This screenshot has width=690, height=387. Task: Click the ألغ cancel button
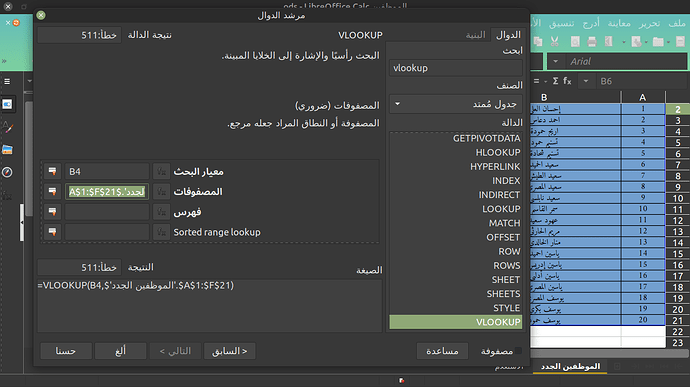(121, 351)
